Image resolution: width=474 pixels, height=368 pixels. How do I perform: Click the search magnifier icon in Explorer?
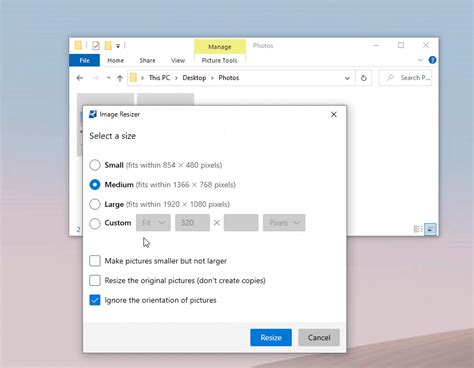click(389, 78)
